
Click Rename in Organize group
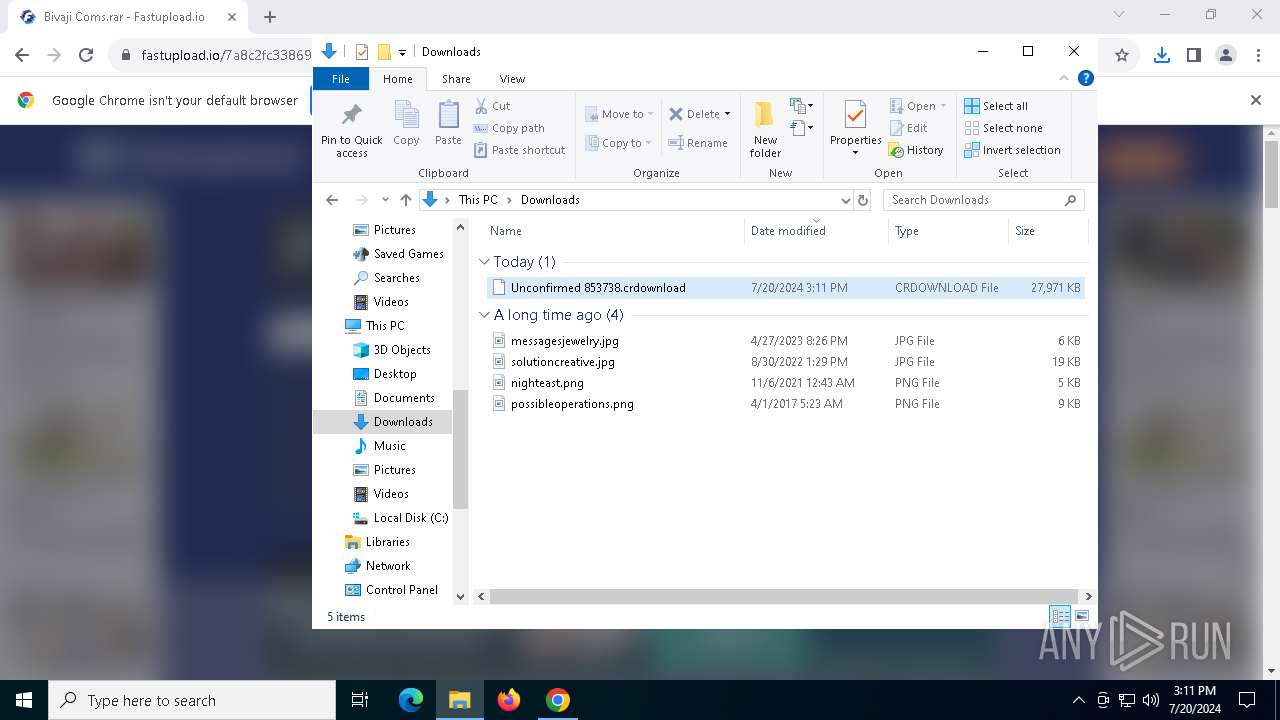(x=698, y=143)
